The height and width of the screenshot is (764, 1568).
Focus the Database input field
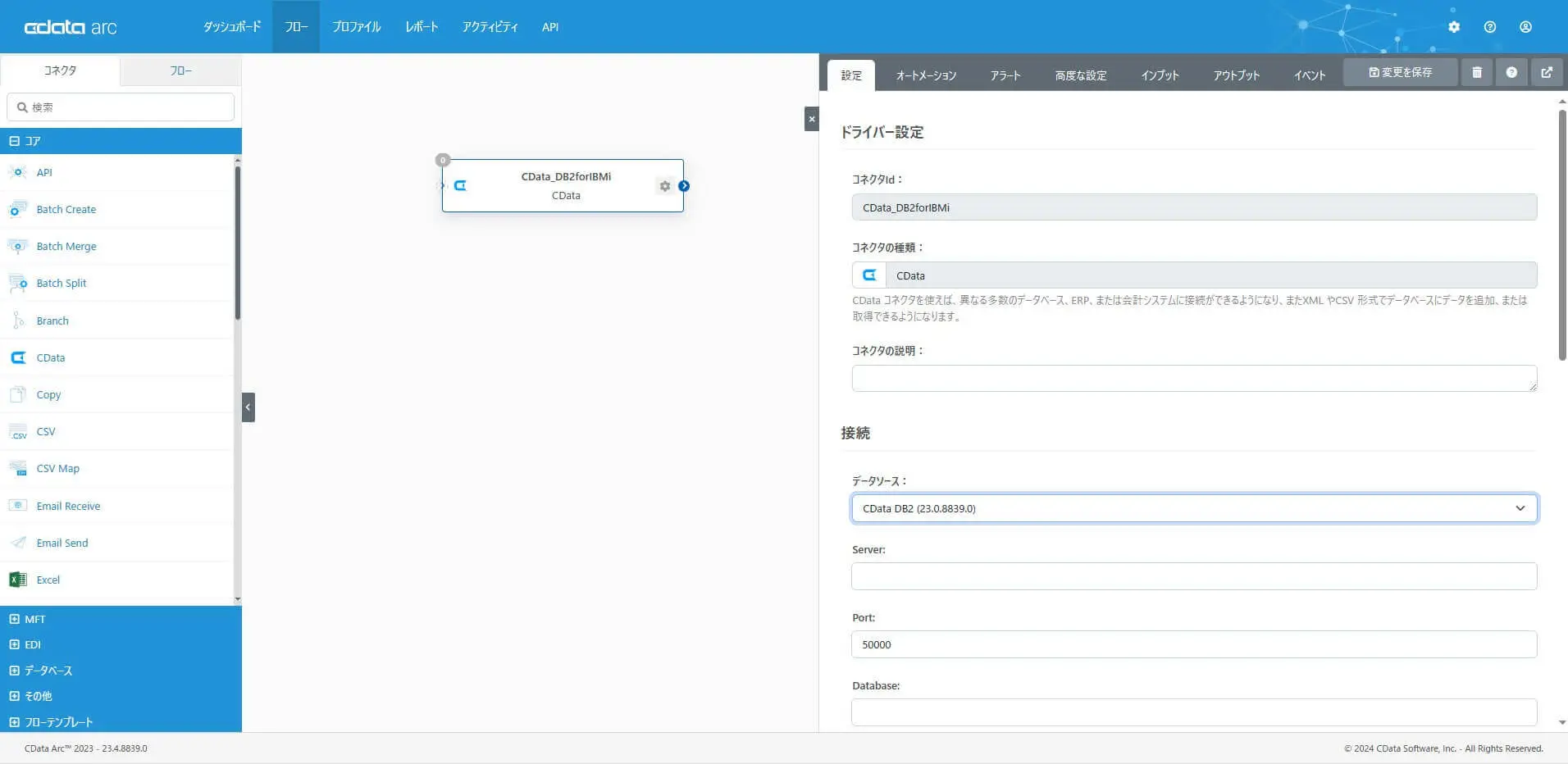[x=1194, y=712]
